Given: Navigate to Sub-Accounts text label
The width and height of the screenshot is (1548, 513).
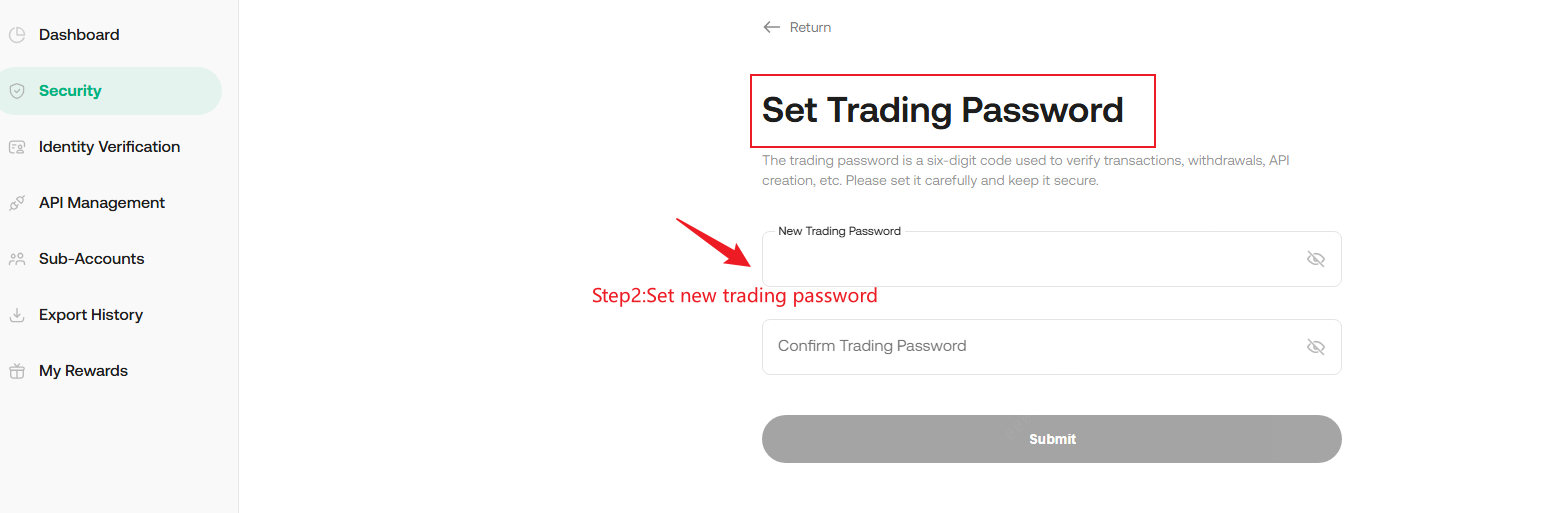Looking at the screenshot, I should [x=91, y=259].
